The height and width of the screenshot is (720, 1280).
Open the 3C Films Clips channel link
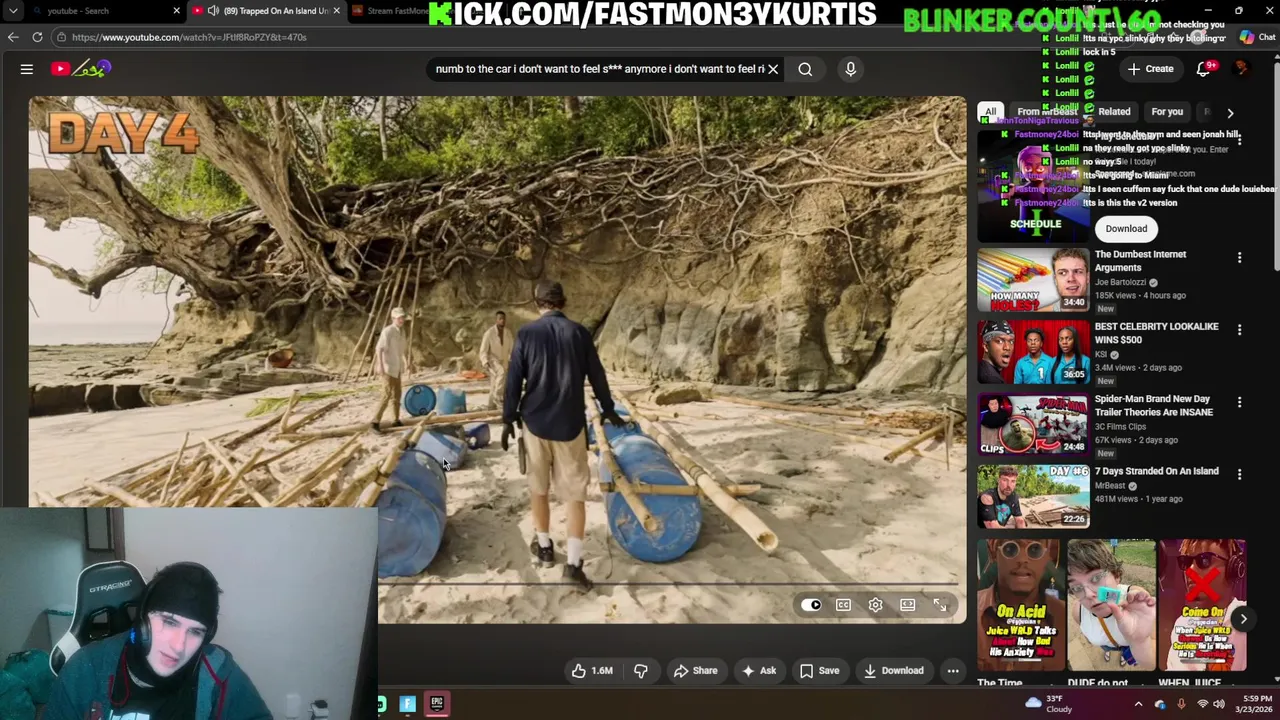1120,427
